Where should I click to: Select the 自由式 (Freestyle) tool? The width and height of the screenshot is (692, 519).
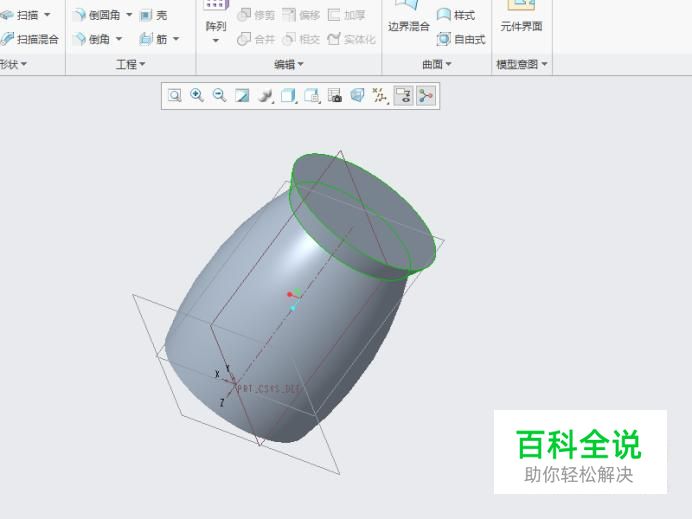point(461,39)
